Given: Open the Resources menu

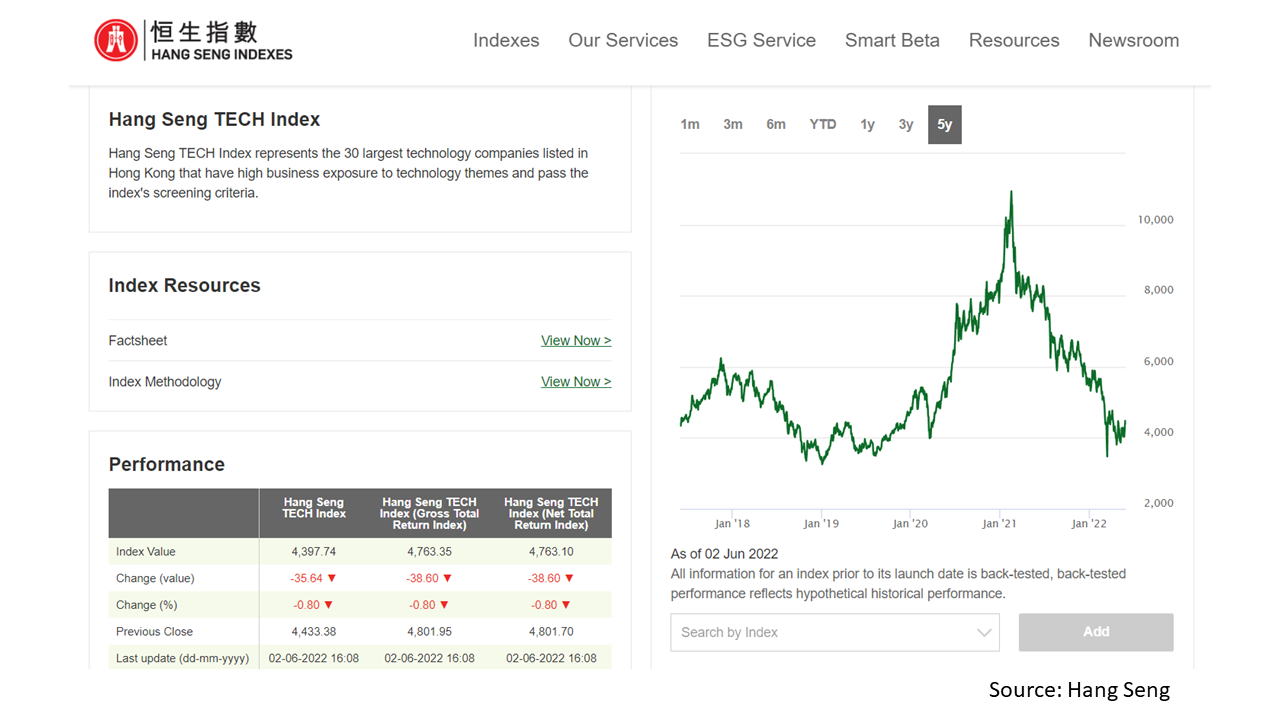Looking at the screenshot, I should coord(1014,40).
